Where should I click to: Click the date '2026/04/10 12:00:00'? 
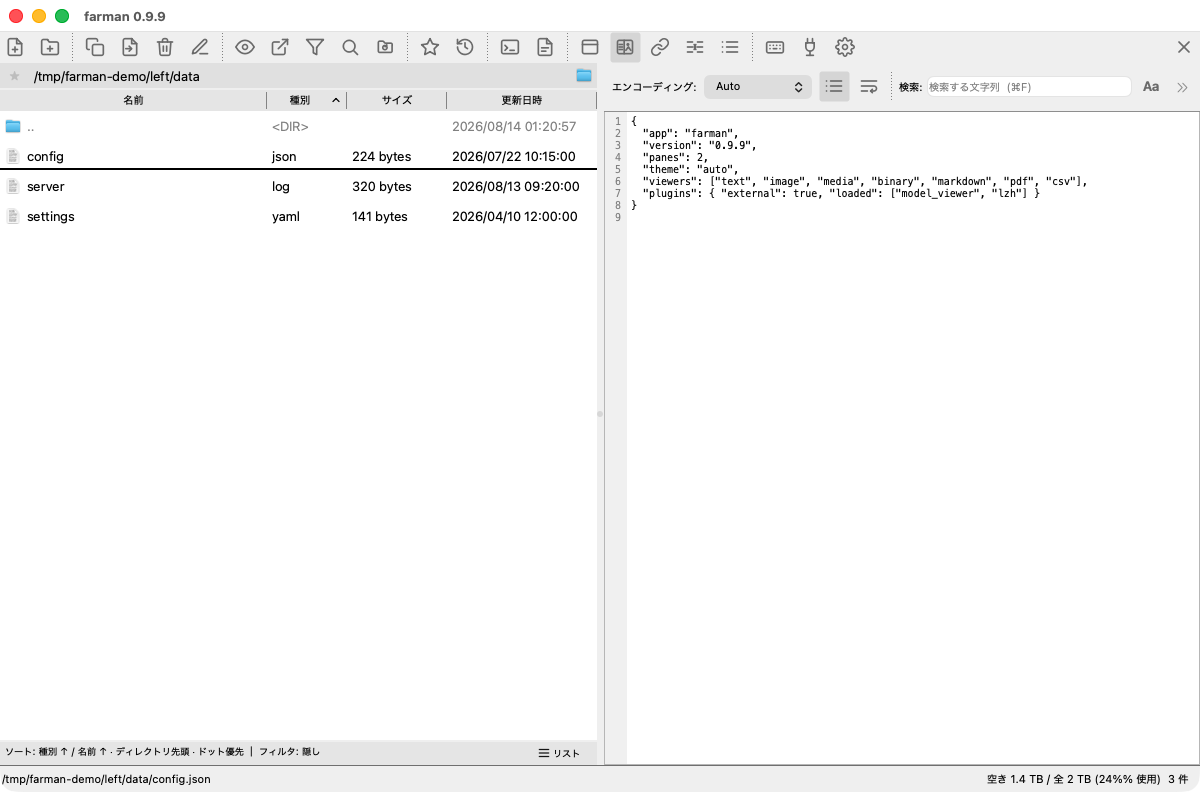[514, 217]
